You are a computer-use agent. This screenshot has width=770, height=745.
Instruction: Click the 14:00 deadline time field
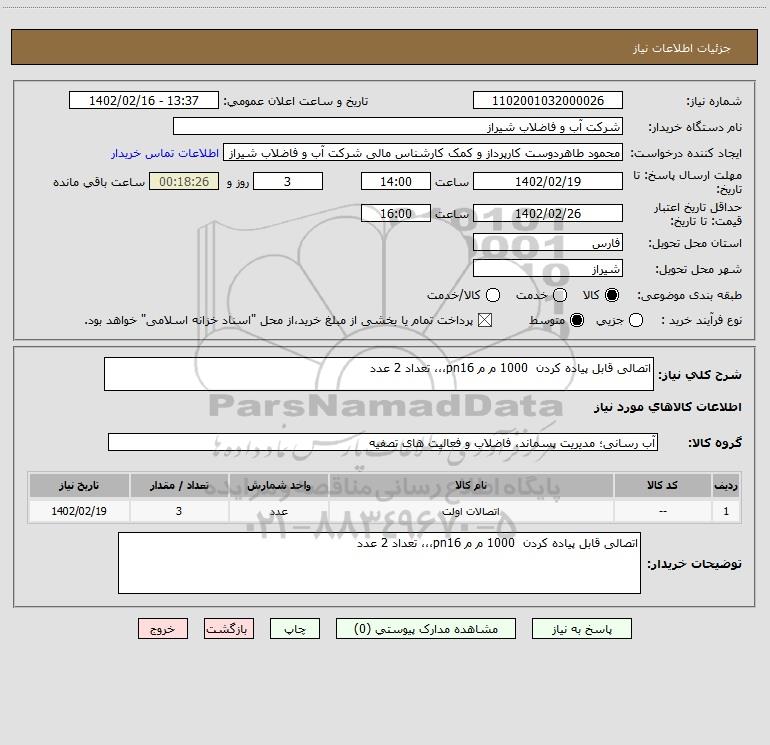396,181
